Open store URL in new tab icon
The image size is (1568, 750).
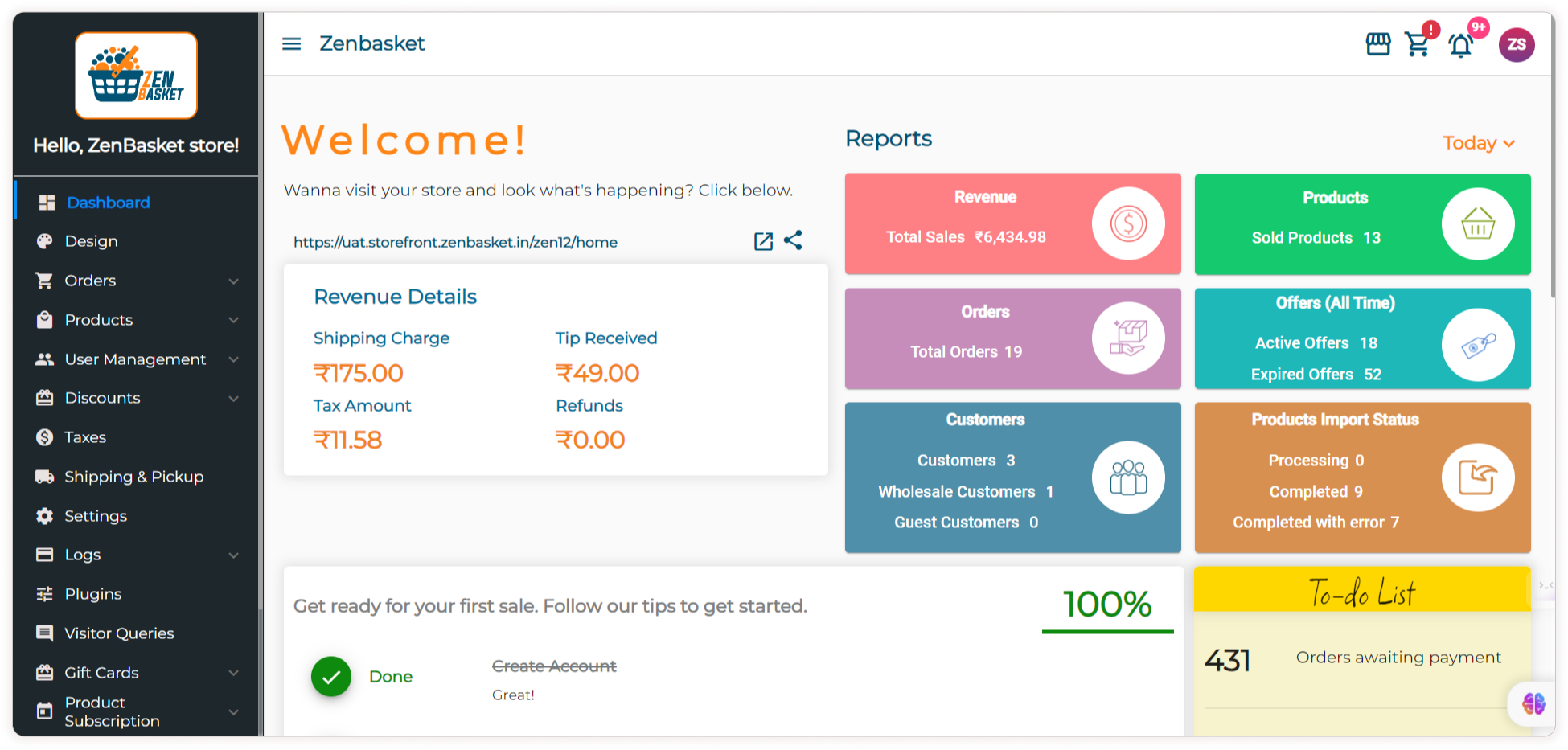(x=763, y=241)
